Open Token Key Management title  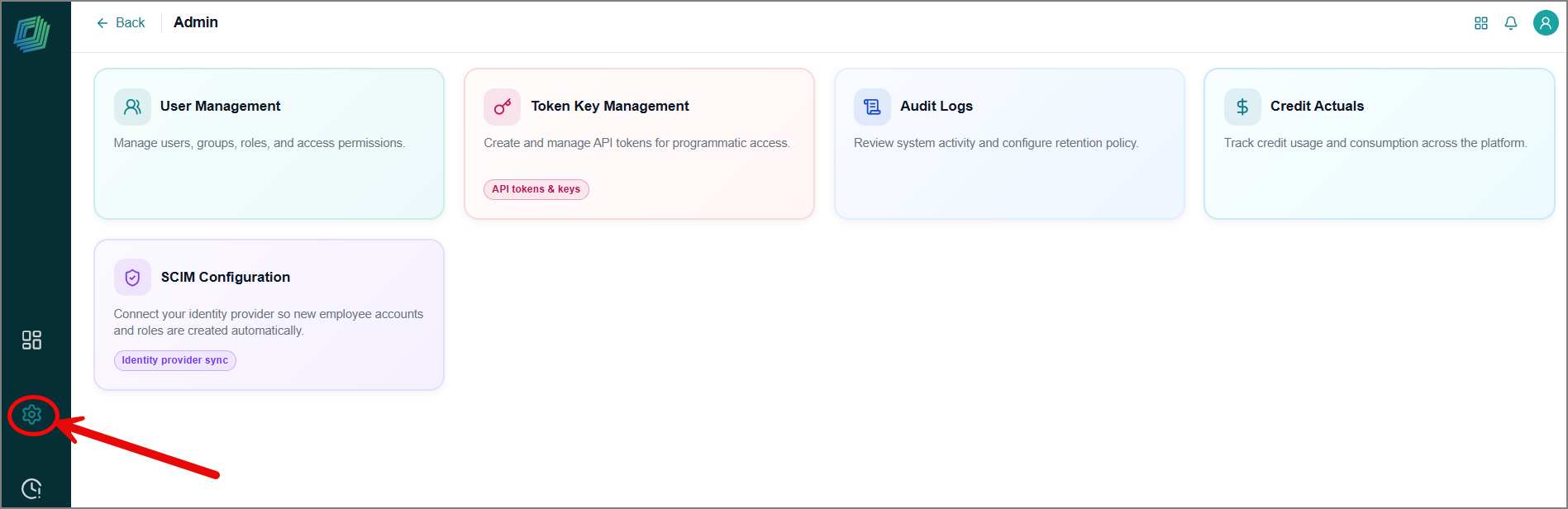coord(610,106)
